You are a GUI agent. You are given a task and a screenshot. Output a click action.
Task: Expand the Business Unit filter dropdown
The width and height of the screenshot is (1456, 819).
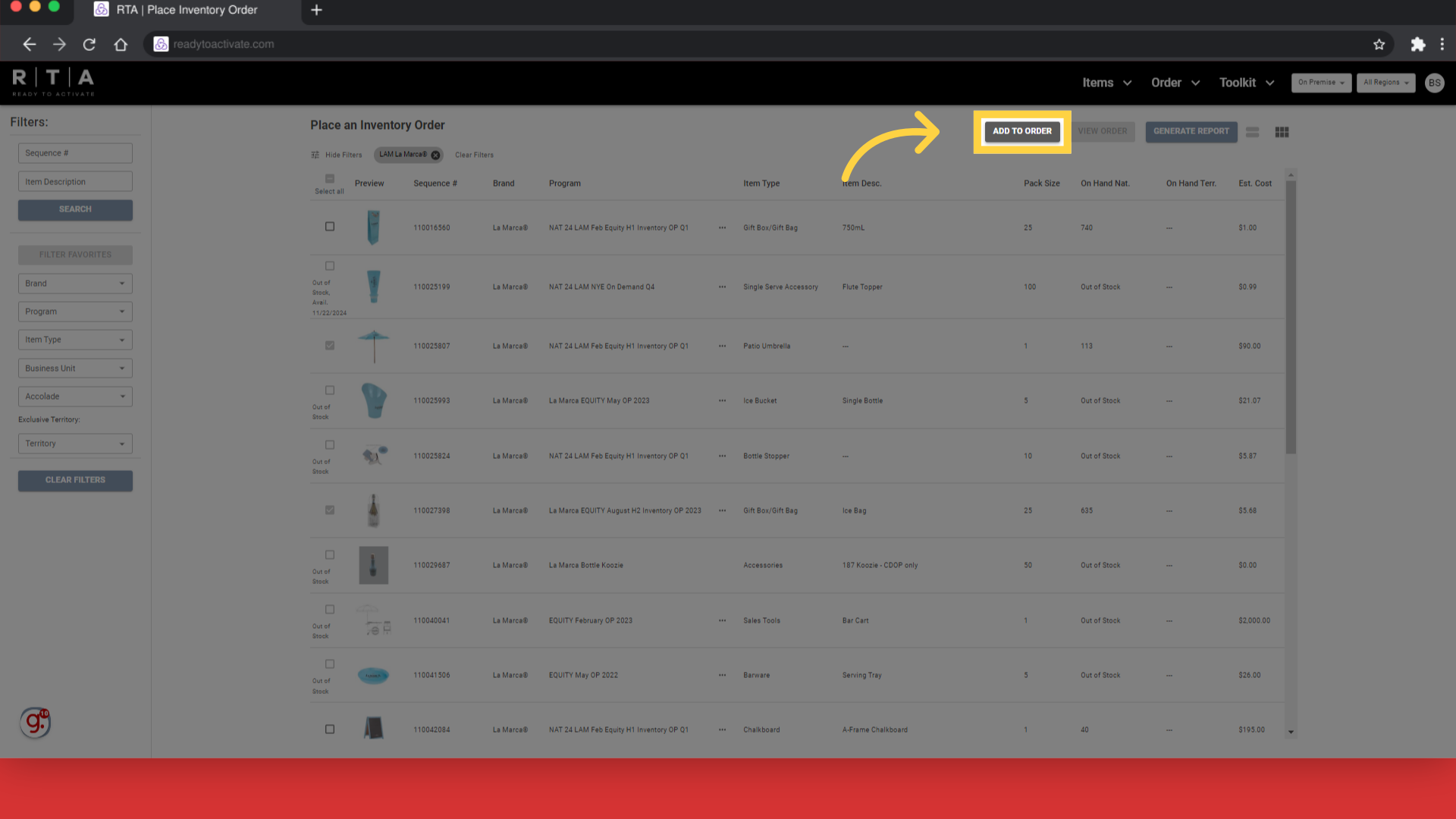pyautogui.click(x=75, y=369)
